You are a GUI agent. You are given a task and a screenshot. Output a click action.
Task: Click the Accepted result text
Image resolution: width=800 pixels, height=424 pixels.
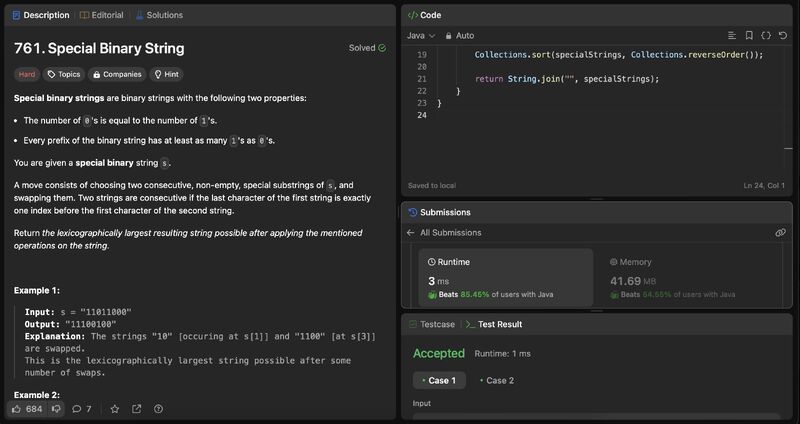point(439,354)
